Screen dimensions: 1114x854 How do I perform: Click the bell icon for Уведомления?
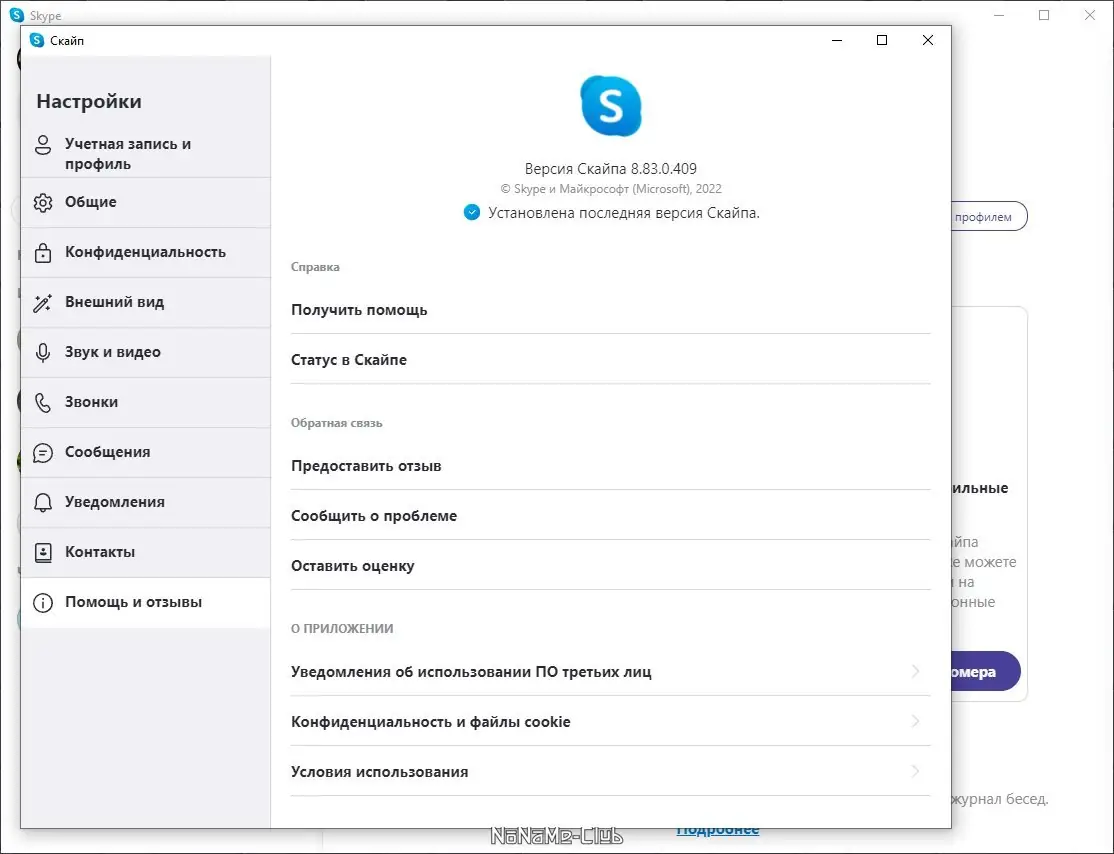click(43, 502)
